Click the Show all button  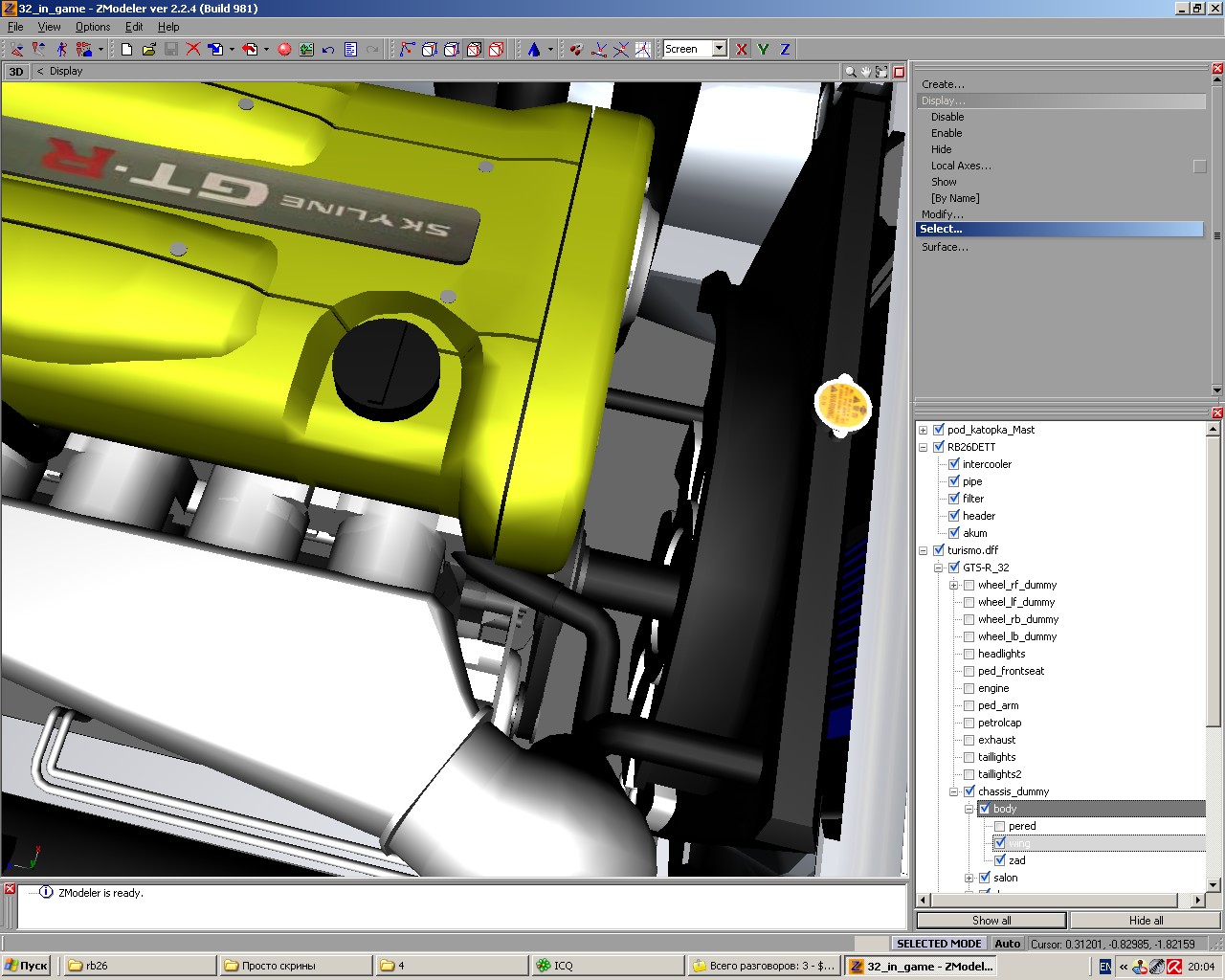(991, 921)
